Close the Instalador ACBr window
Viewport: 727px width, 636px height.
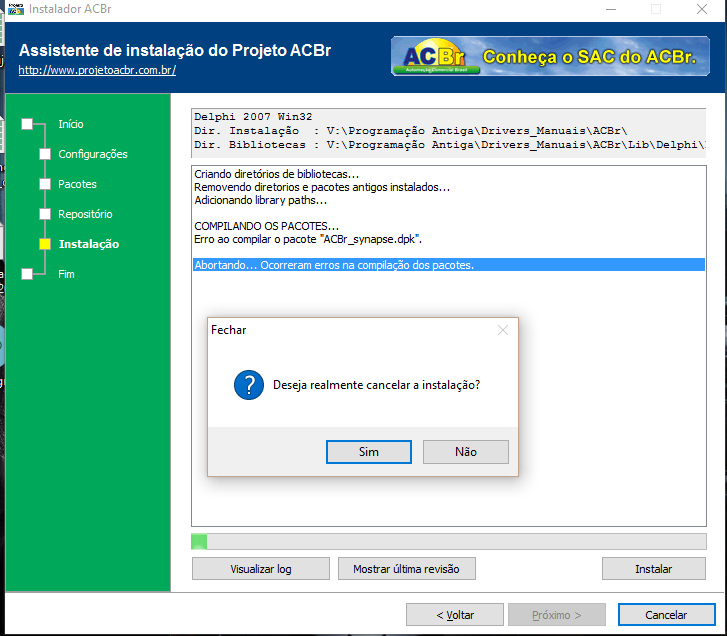point(702,9)
